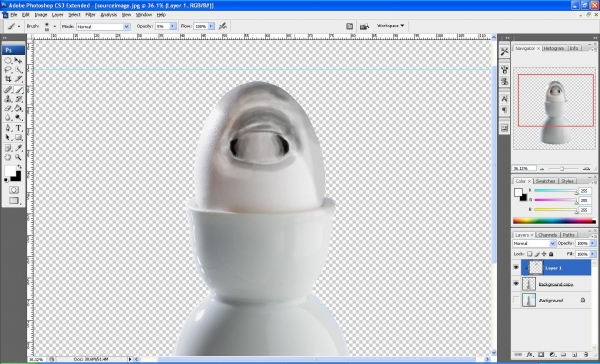Select the Brush tool in toolbox
600x364 pixels.
tap(18, 90)
